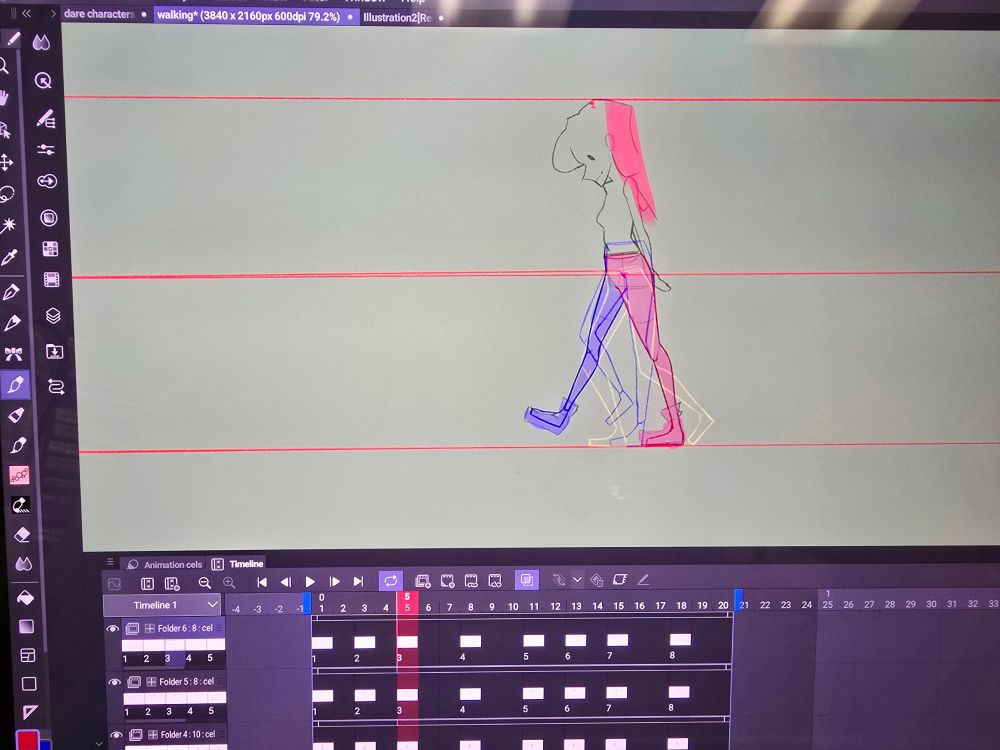The image size is (1000, 750).
Task: Click the Specify cels icon
Action: [471, 580]
